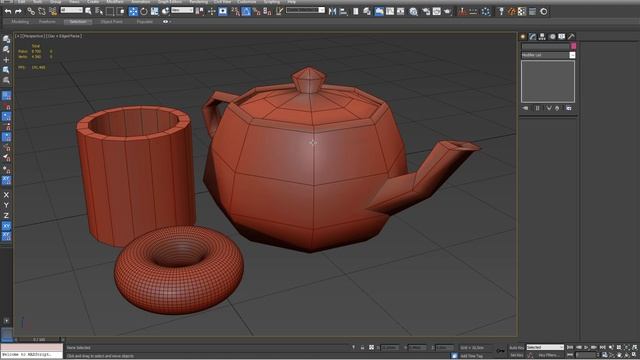This screenshot has height=360, width=640.
Task: Open Render Setup from toolbar
Action: (x=426, y=11)
